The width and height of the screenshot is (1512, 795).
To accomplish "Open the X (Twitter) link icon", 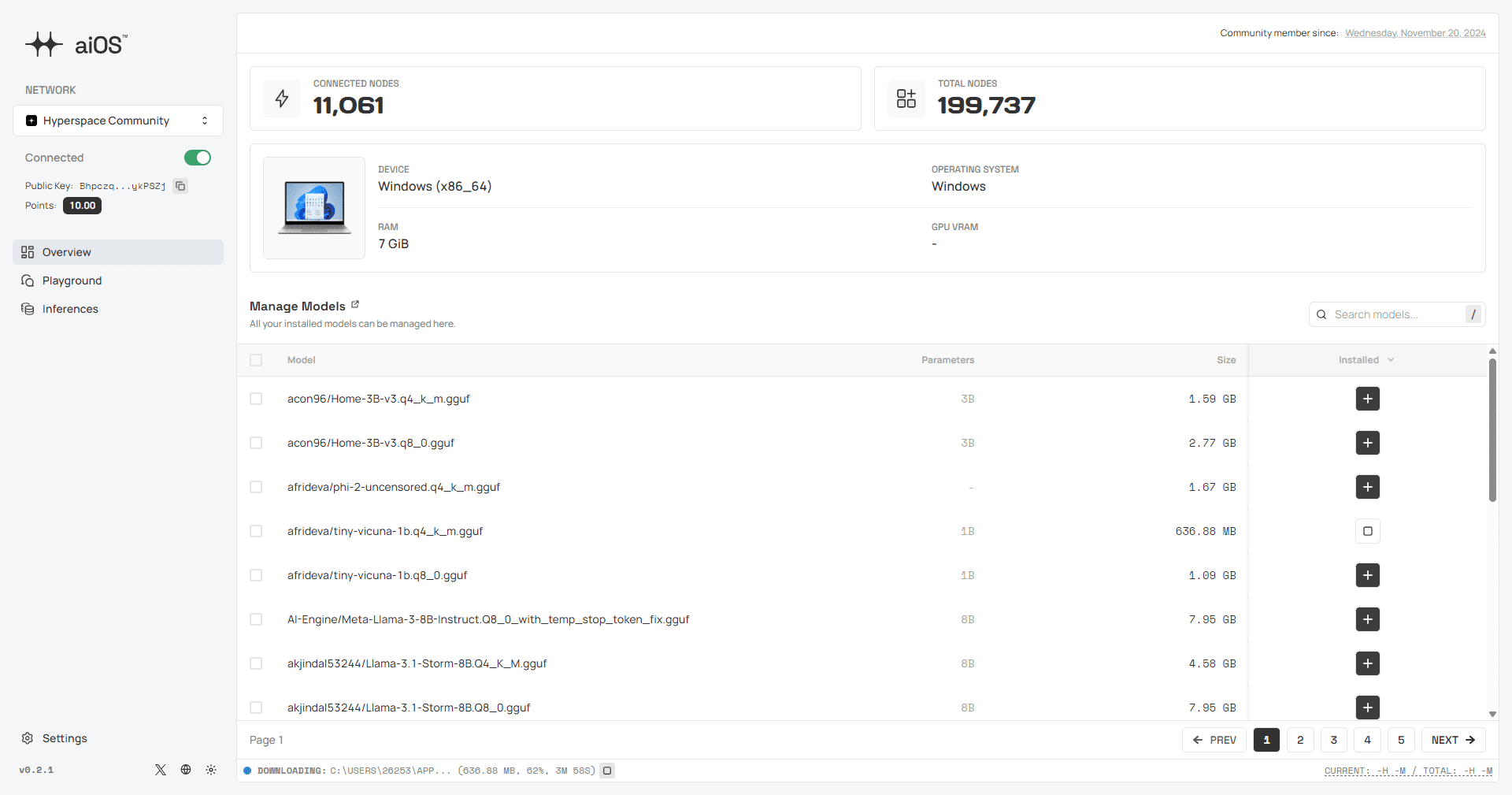I will click(x=161, y=770).
